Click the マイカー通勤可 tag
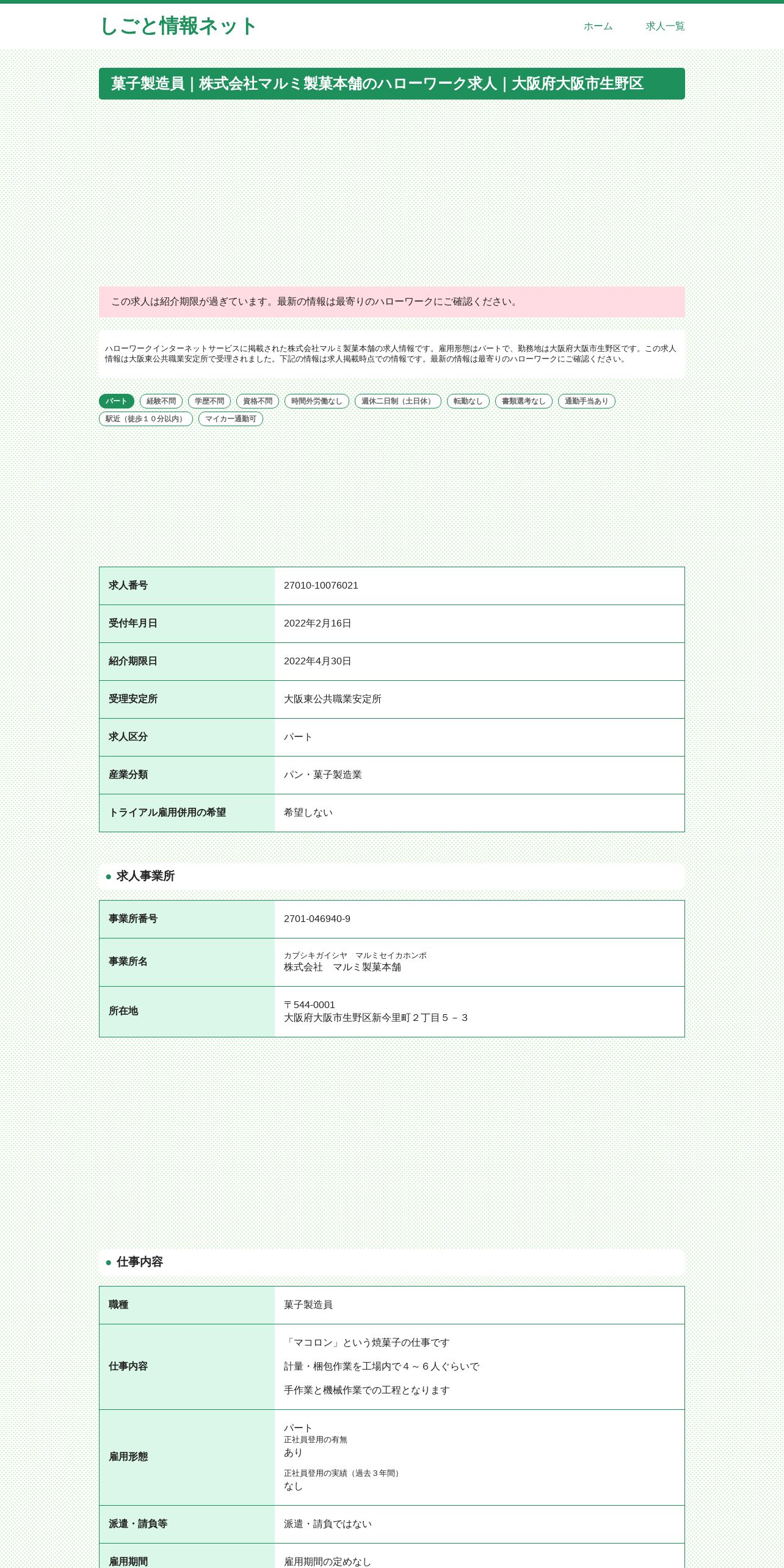Viewport: 784px width, 1568px height. pyautogui.click(x=231, y=419)
